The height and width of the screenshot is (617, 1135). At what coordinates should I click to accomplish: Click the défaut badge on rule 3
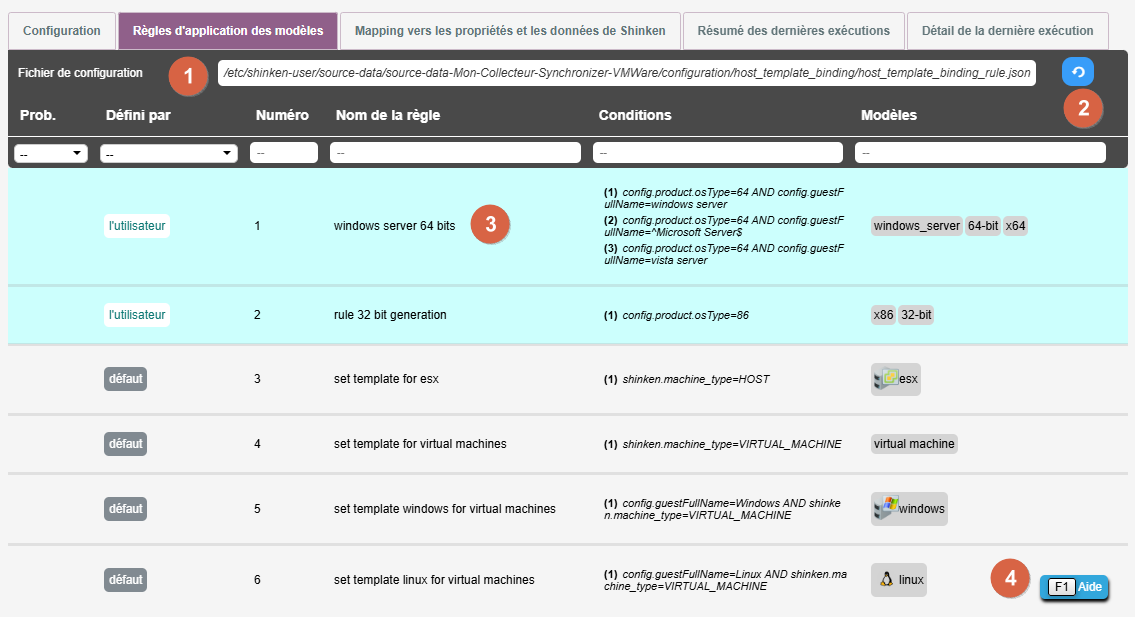click(x=125, y=379)
